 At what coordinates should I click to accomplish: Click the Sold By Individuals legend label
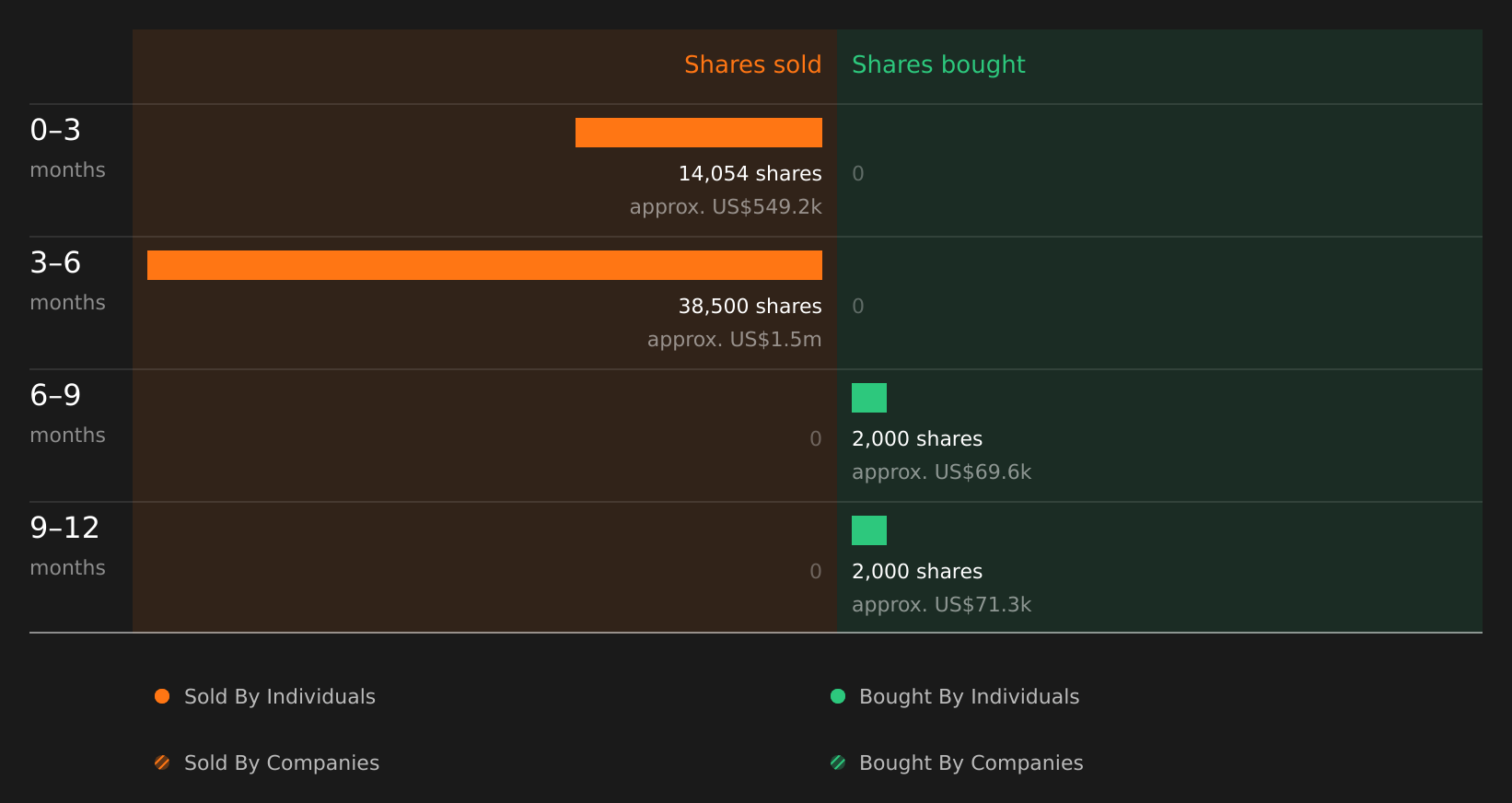point(280,696)
